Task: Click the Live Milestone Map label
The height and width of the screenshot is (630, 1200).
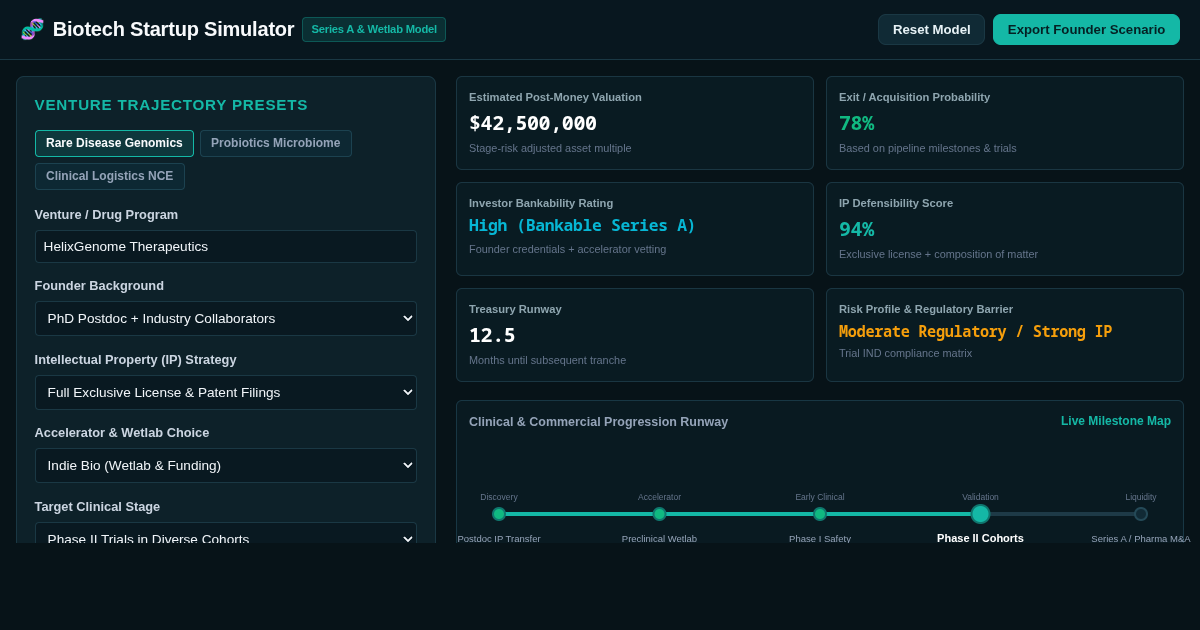Action: coord(1116,421)
